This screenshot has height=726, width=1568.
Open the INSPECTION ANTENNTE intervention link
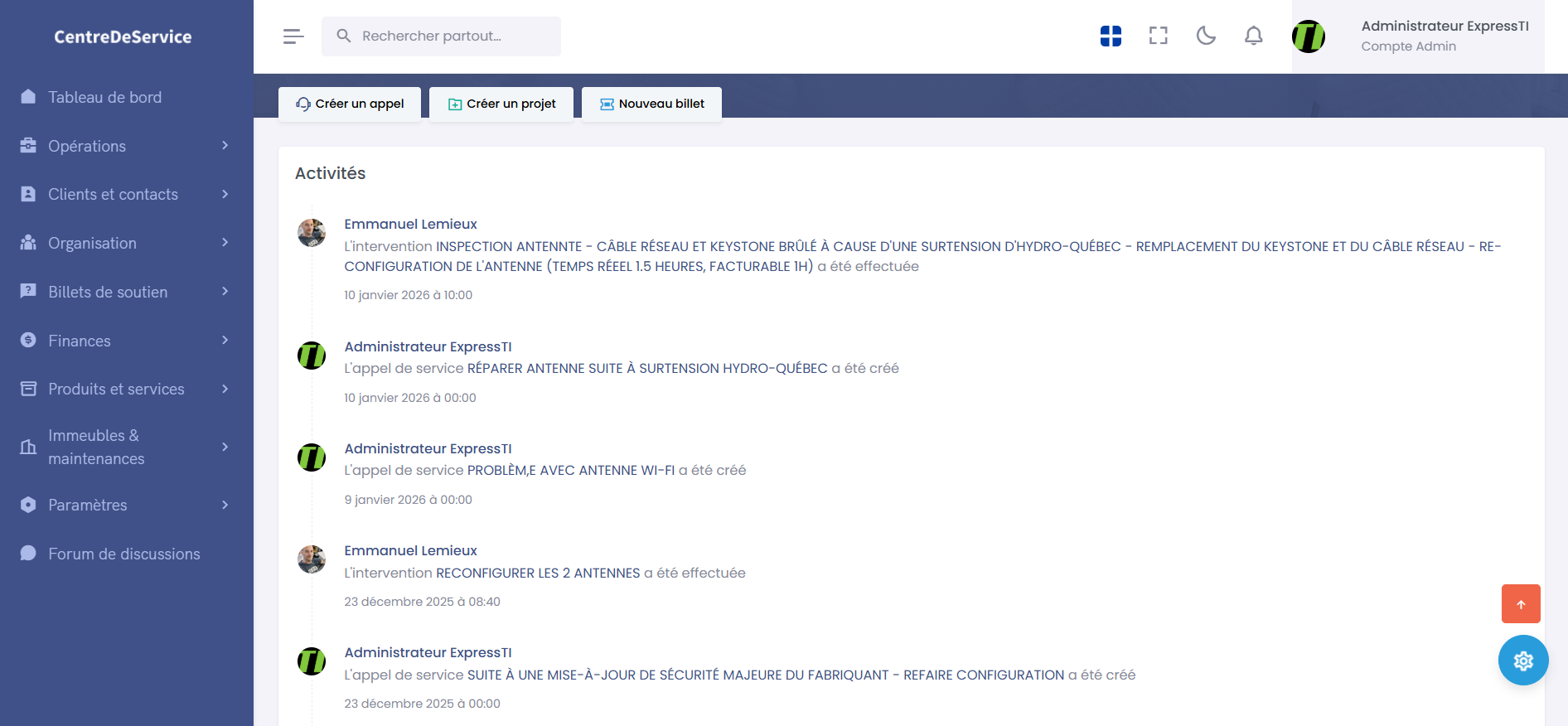click(x=922, y=256)
